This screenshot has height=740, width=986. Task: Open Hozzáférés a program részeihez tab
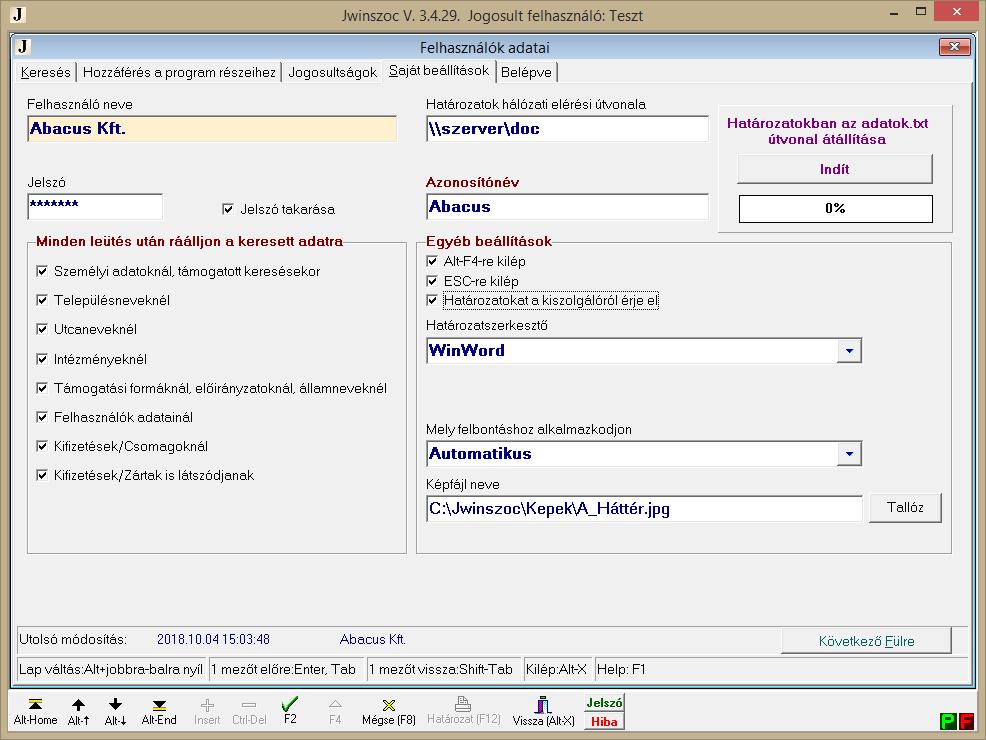click(179, 72)
